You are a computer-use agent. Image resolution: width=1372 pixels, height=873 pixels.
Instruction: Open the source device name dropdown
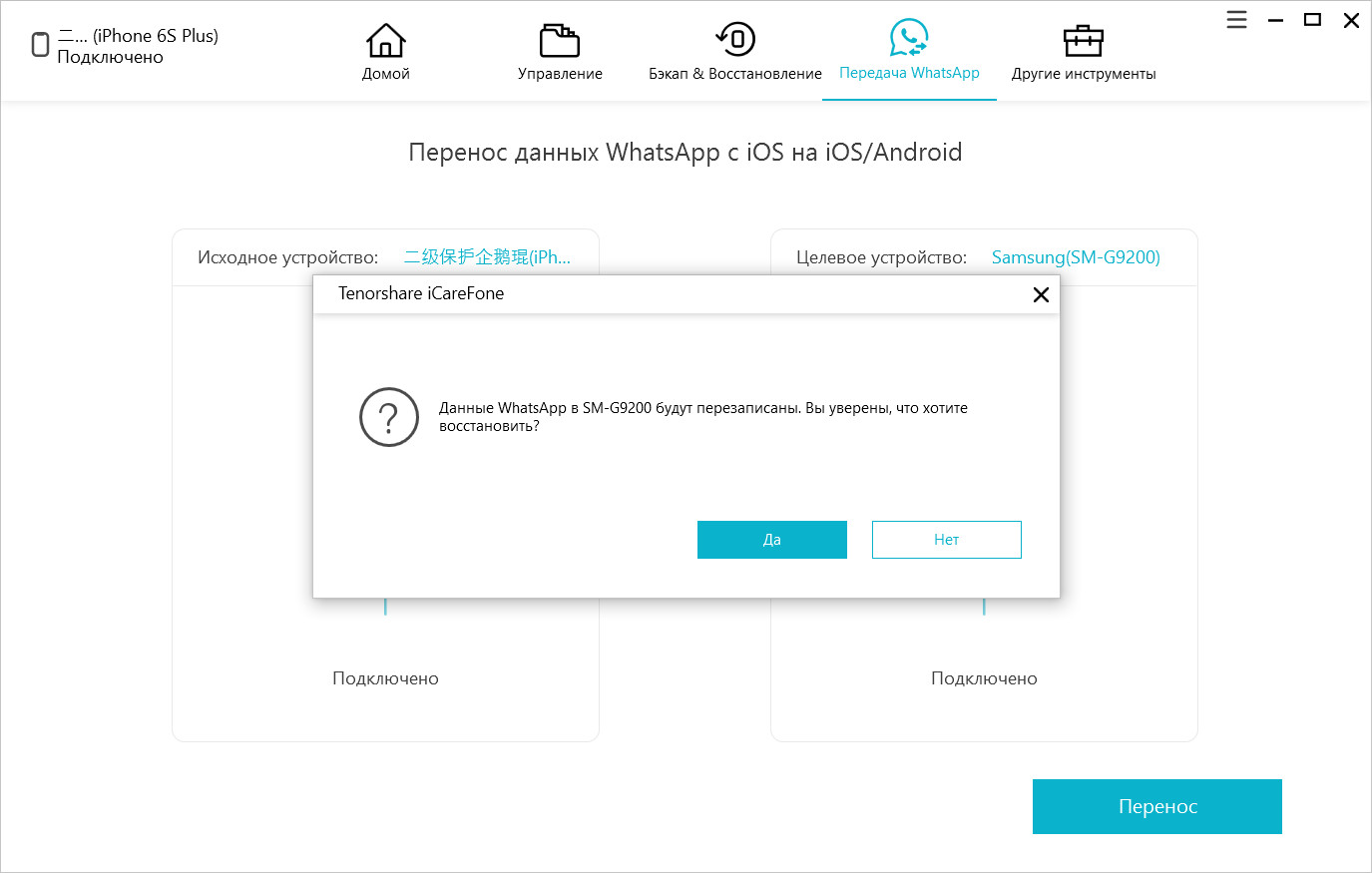pos(487,257)
